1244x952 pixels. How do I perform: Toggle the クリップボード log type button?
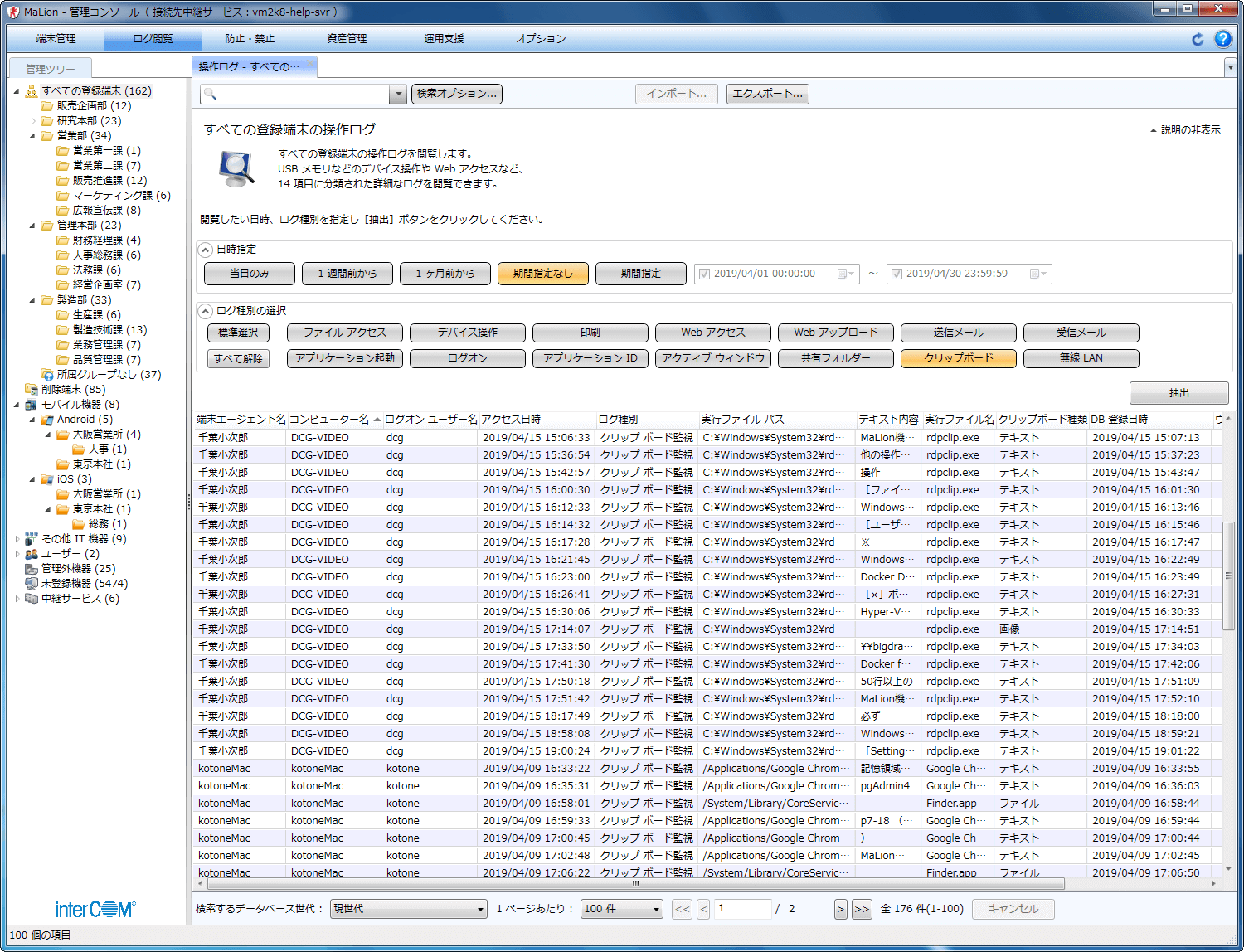pyautogui.click(x=958, y=358)
